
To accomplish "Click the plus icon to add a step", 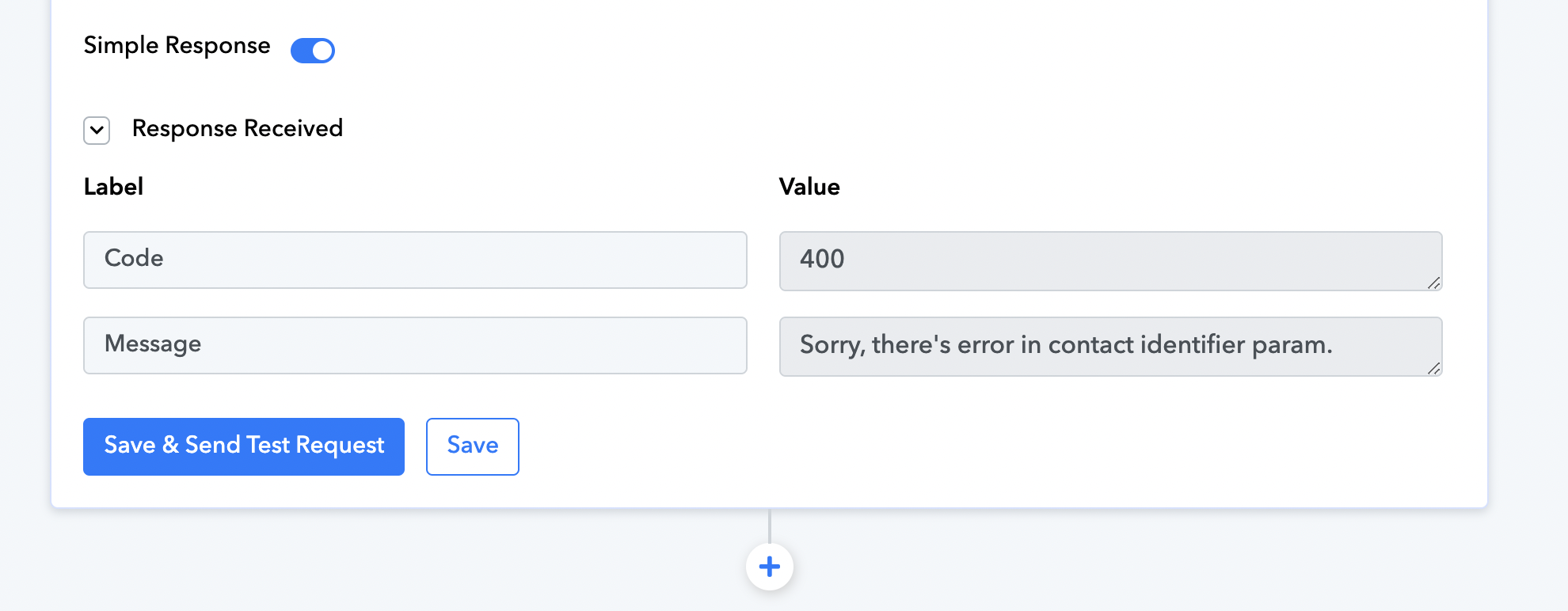I will pyautogui.click(x=769, y=567).
